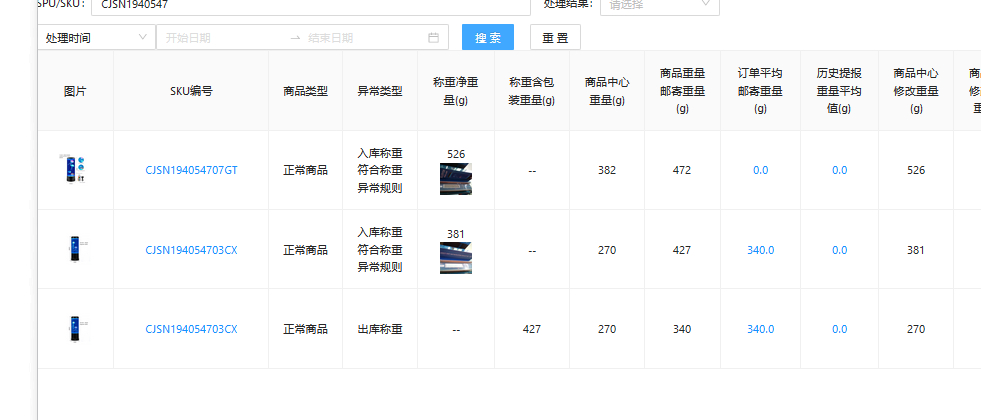Click the 商品中心修改重量(g) column header
This screenshot has width=981, height=420.
coord(916,91)
